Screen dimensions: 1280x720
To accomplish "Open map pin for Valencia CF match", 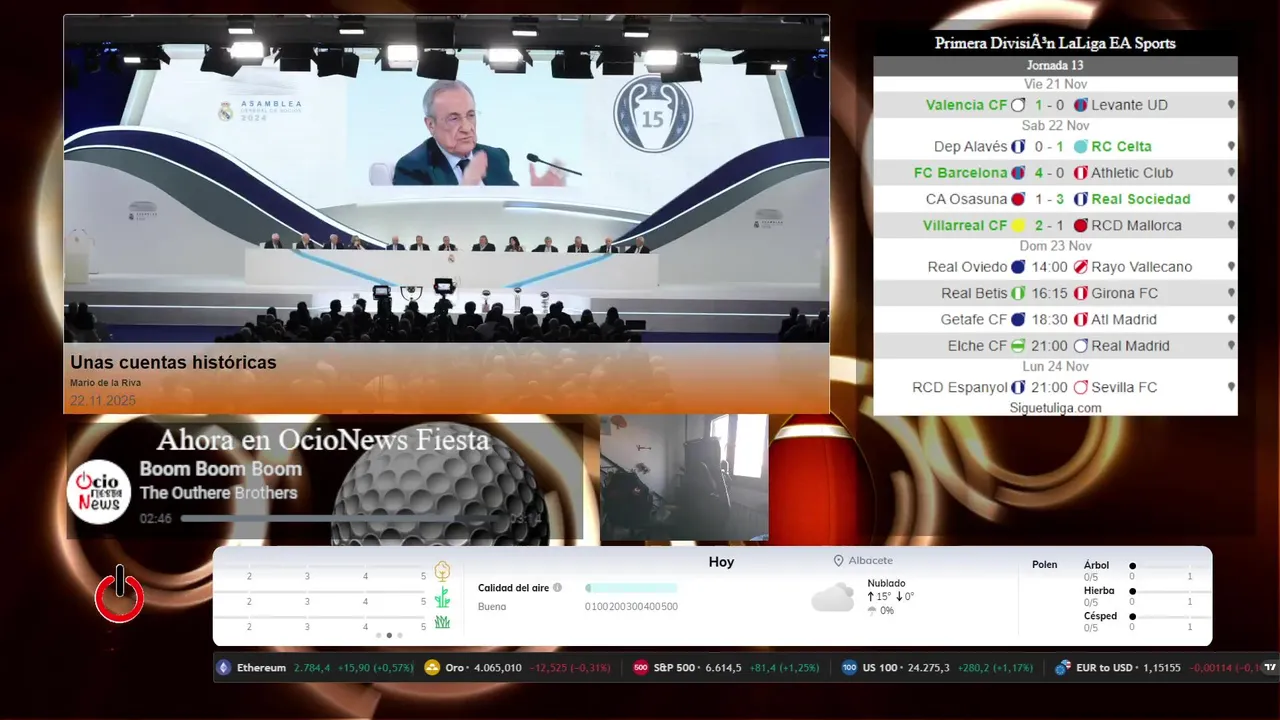I will tap(1231, 104).
